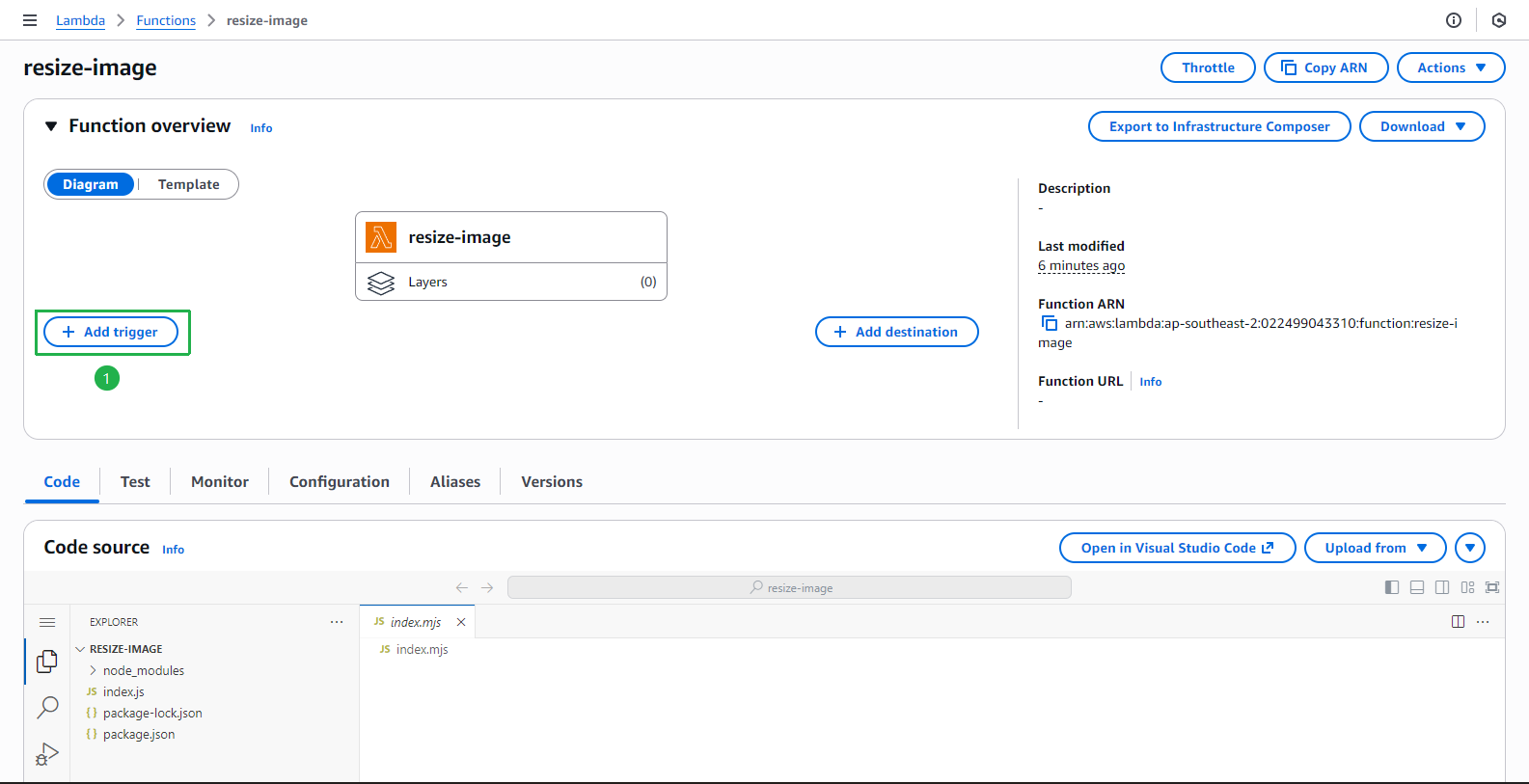Click Open in Visual Studio Code
The image size is (1529, 784).
(1177, 548)
